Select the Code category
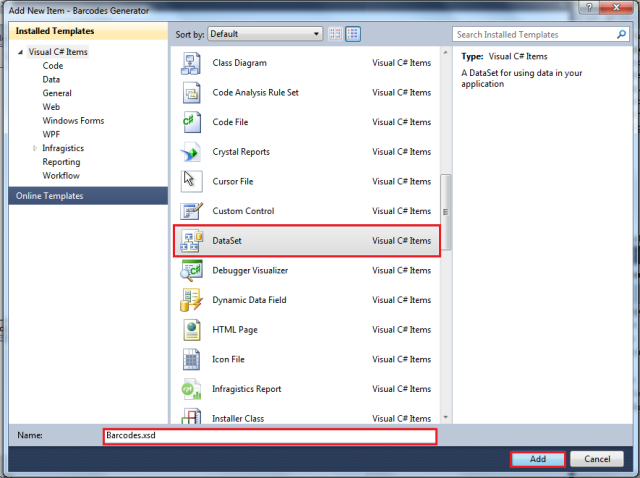 [x=53, y=66]
